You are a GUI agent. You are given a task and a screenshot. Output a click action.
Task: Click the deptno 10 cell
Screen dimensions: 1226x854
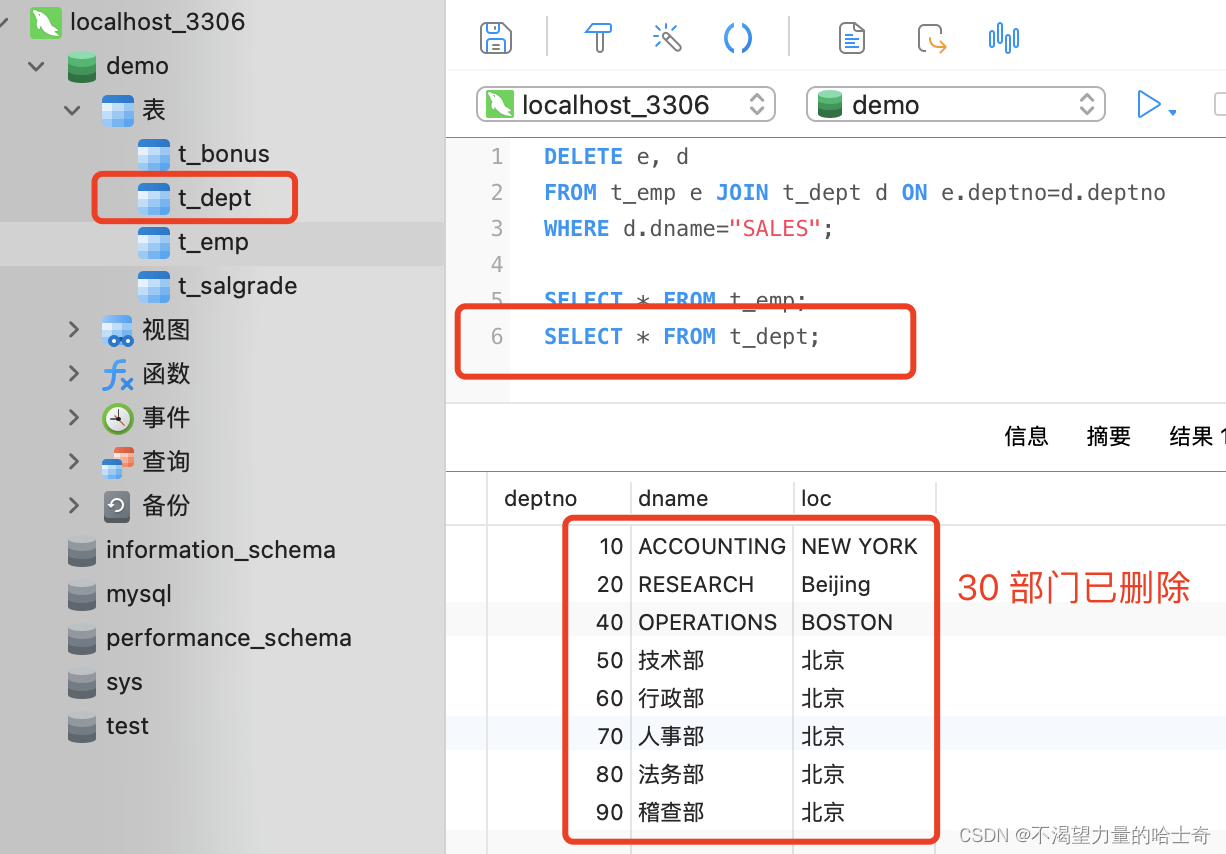pos(611,546)
